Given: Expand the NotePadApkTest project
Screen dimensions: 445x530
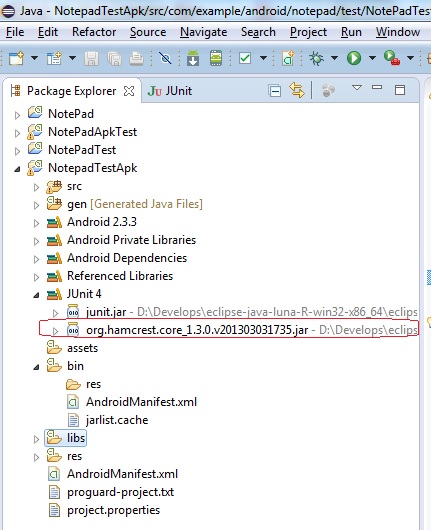Looking at the screenshot, I should point(17,133).
